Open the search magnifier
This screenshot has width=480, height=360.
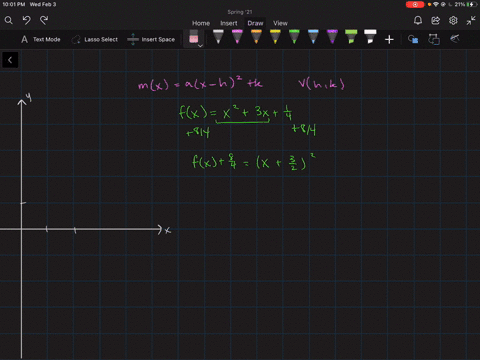[x=9, y=21]
